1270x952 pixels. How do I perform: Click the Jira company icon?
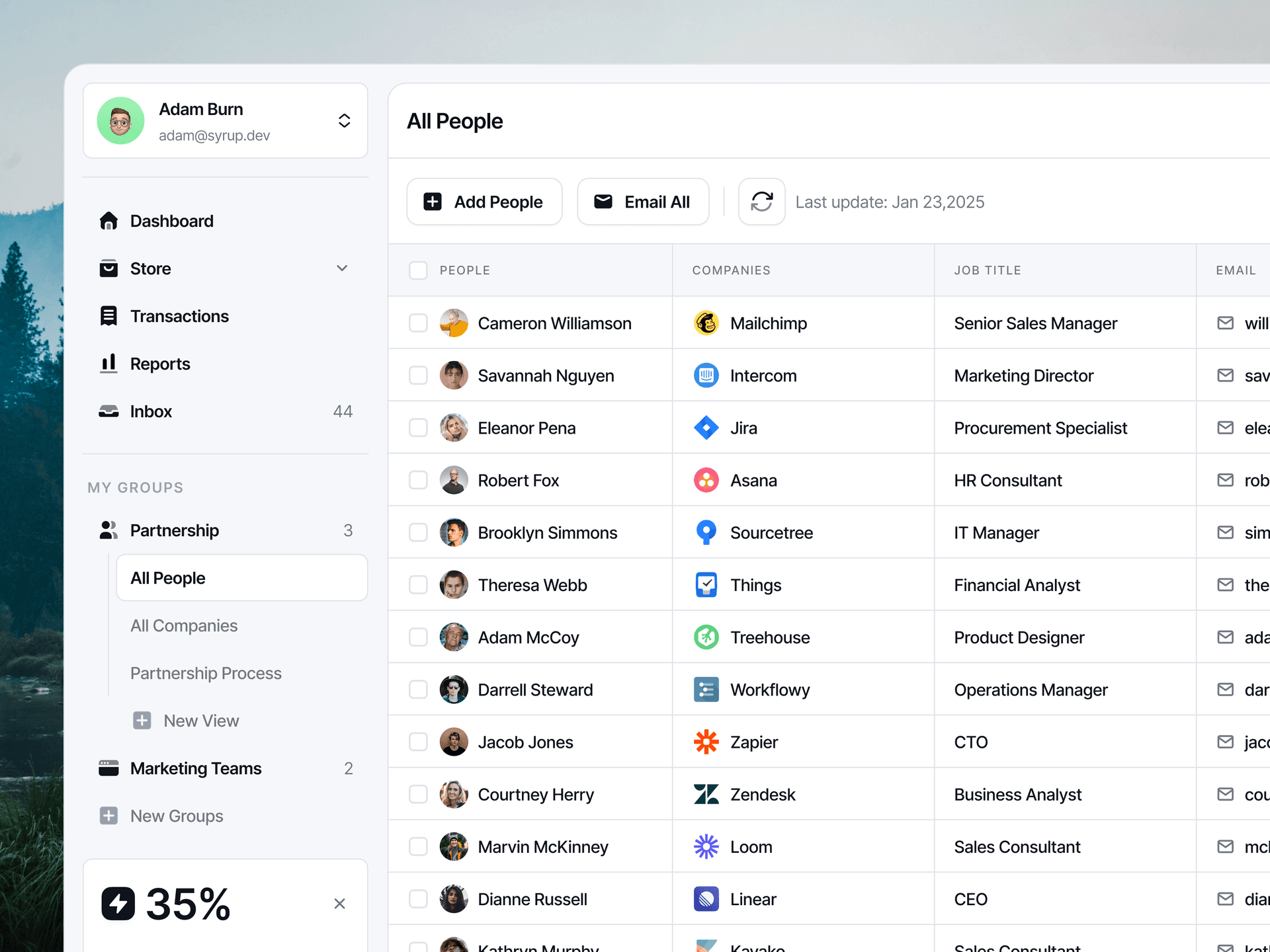click(706, 428)
